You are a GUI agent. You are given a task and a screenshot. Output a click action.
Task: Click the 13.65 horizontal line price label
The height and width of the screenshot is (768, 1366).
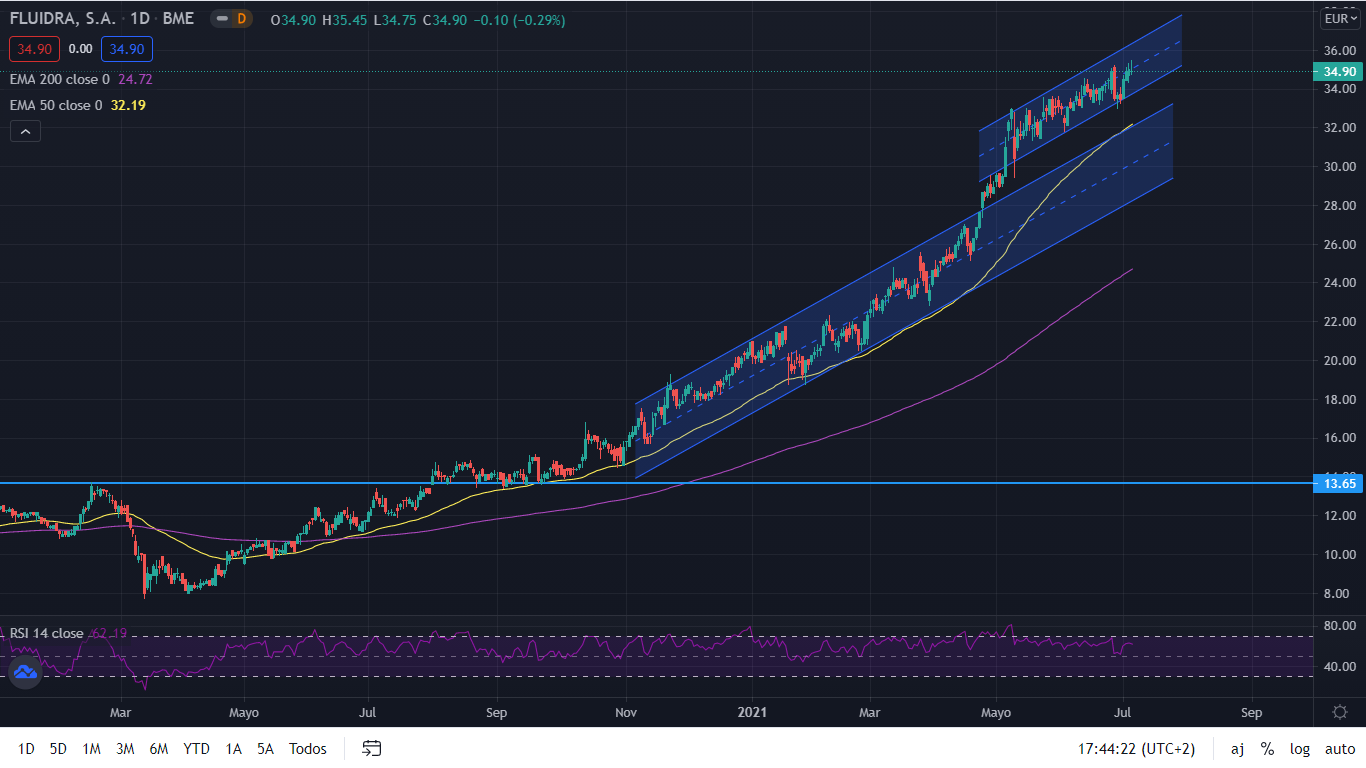1338,484
